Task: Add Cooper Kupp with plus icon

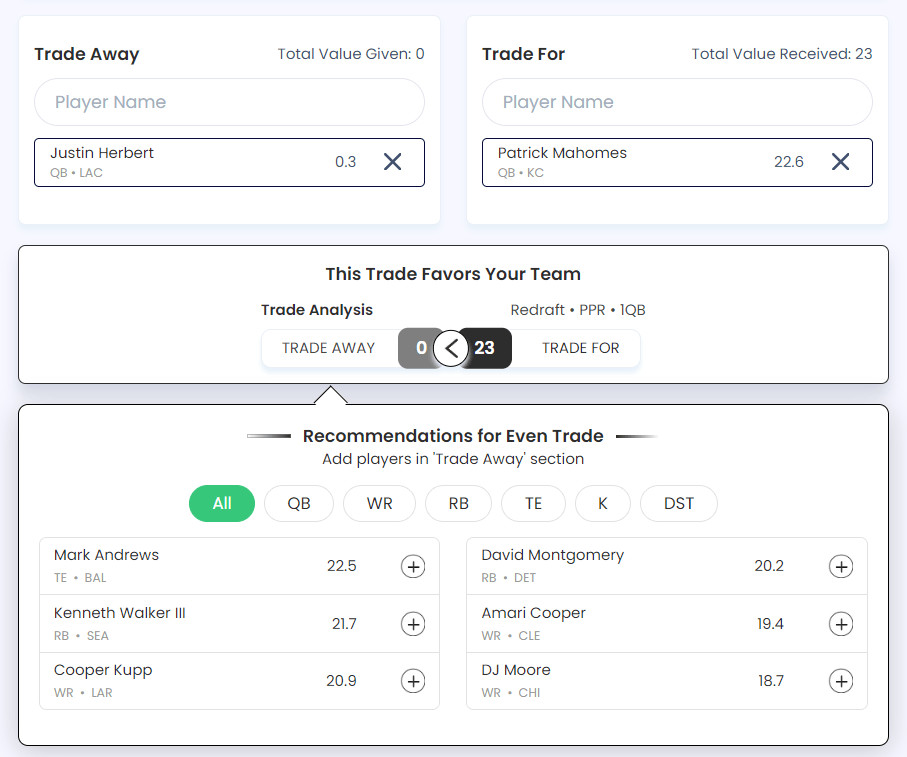Action: click(x=413, y=681)
